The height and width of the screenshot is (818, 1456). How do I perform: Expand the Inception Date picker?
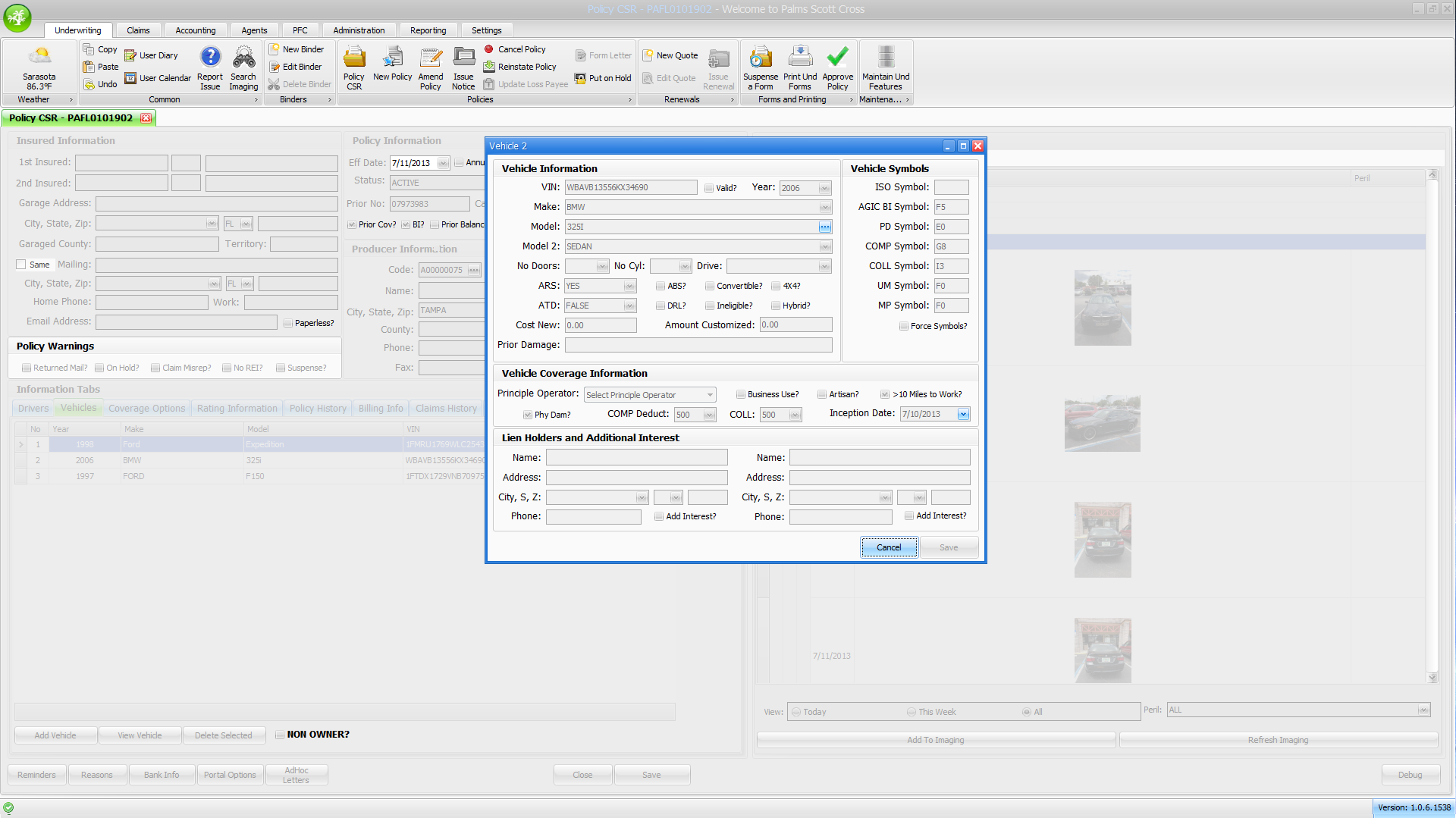pos(963,415)
